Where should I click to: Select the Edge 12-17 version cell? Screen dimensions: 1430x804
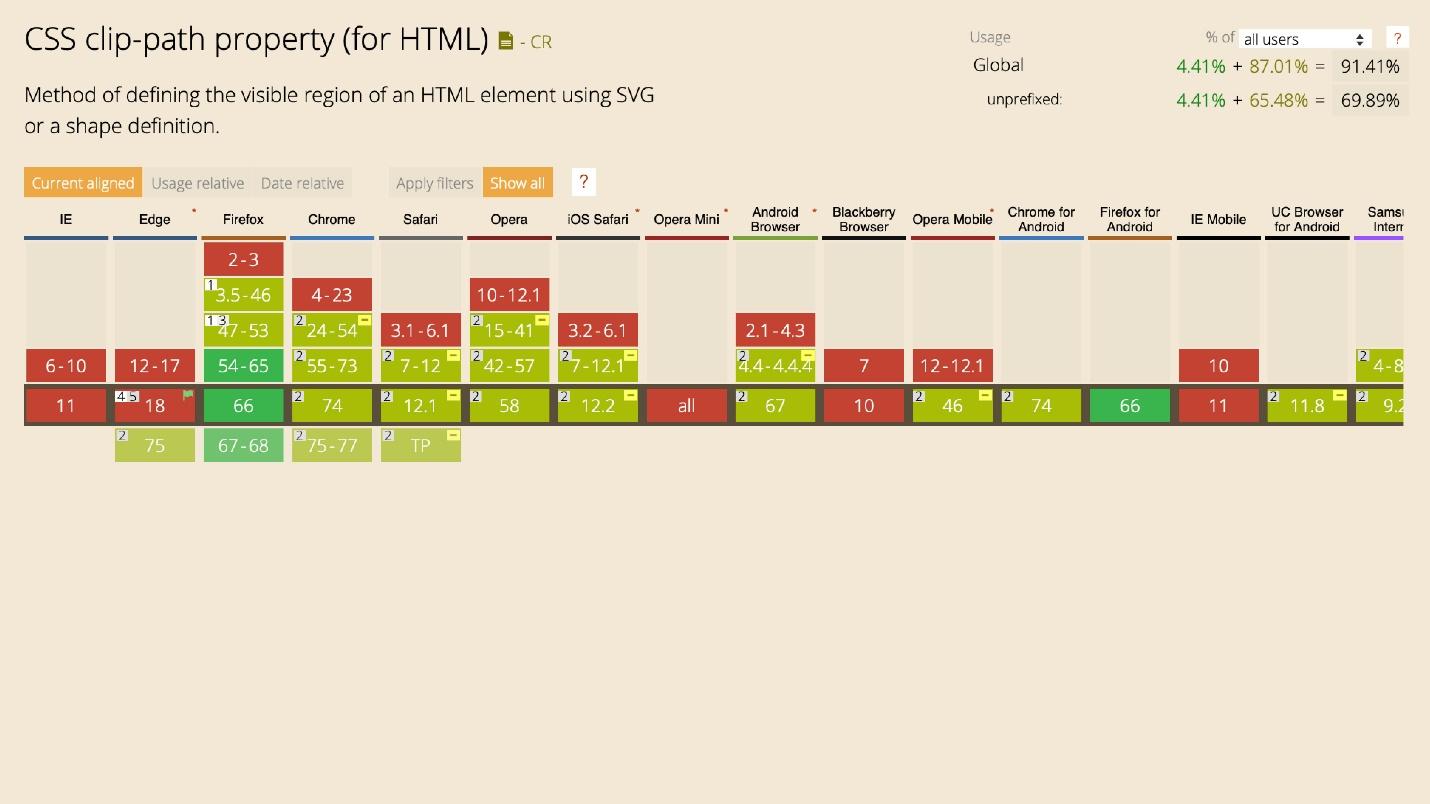click(155, 366)
